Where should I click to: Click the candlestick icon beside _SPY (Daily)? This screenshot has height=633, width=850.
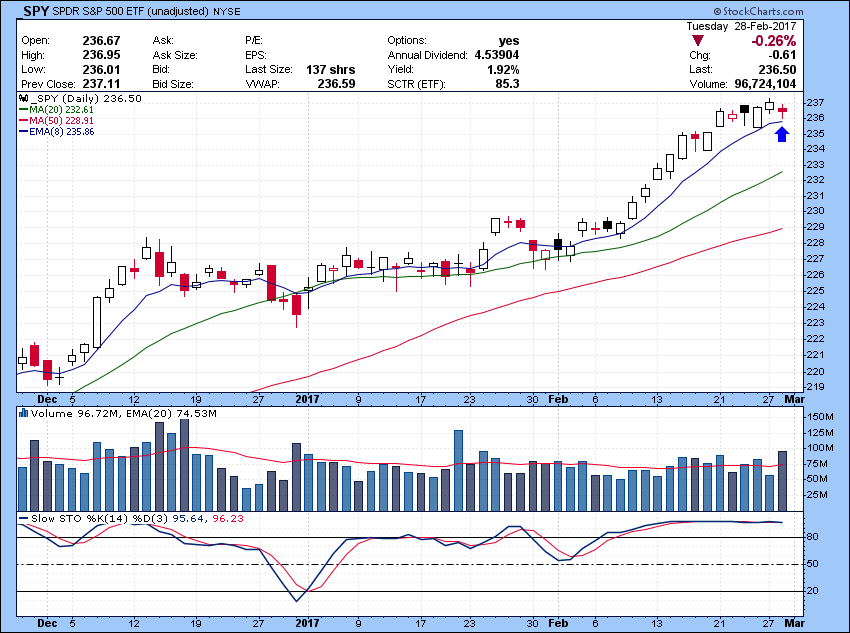23,98
